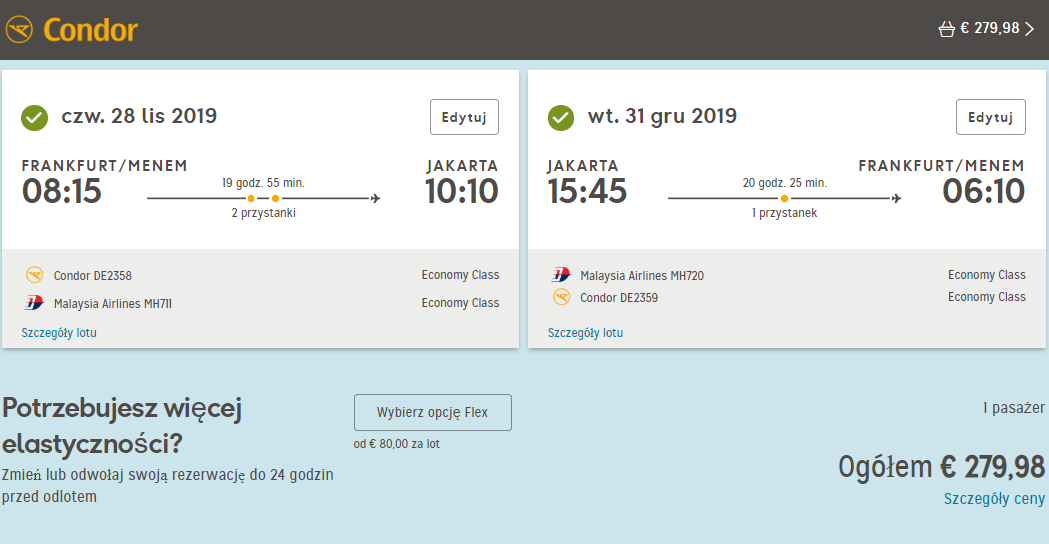Expand return flight details via Szczegóły lotu
The image size is (1049, 544).
tap(585, 333)
